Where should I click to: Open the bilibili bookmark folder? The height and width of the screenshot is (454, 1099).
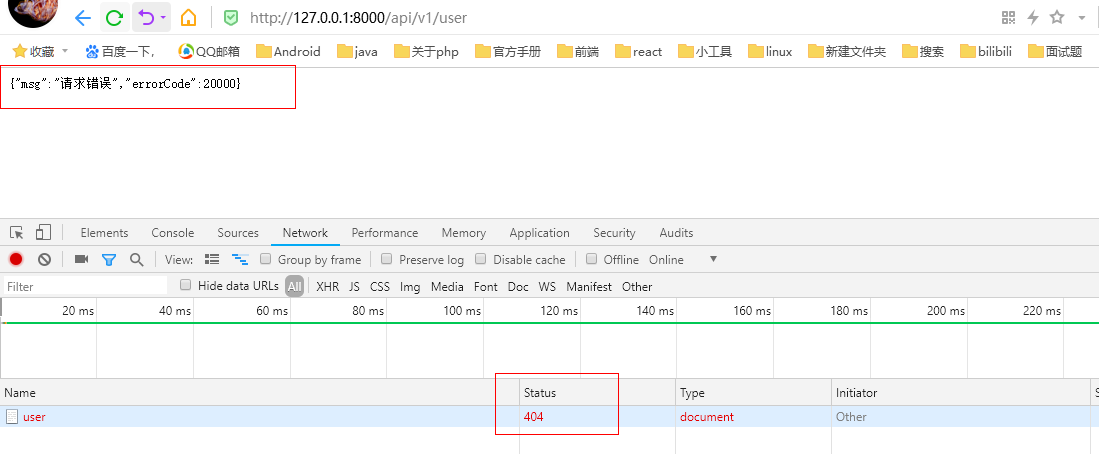pos(994,51)
